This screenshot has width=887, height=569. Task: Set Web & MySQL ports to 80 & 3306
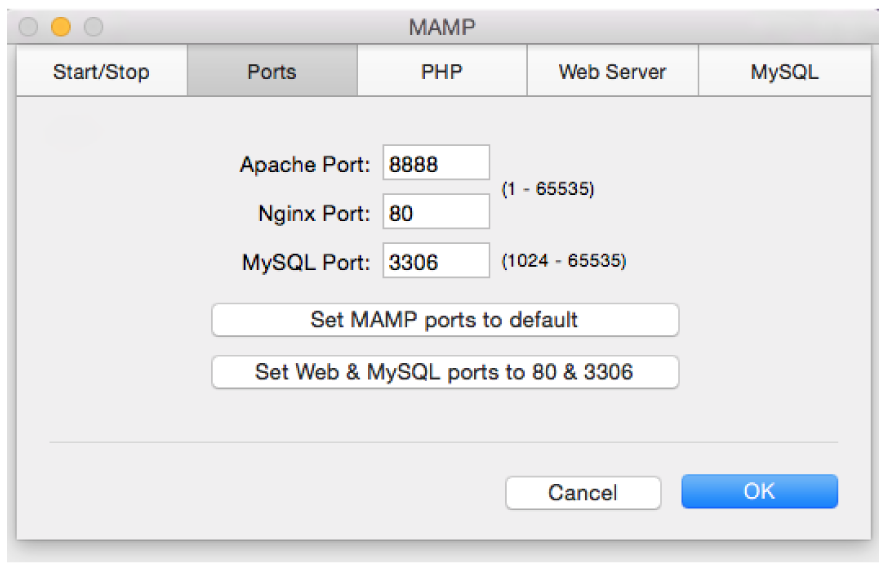[445, 372]
